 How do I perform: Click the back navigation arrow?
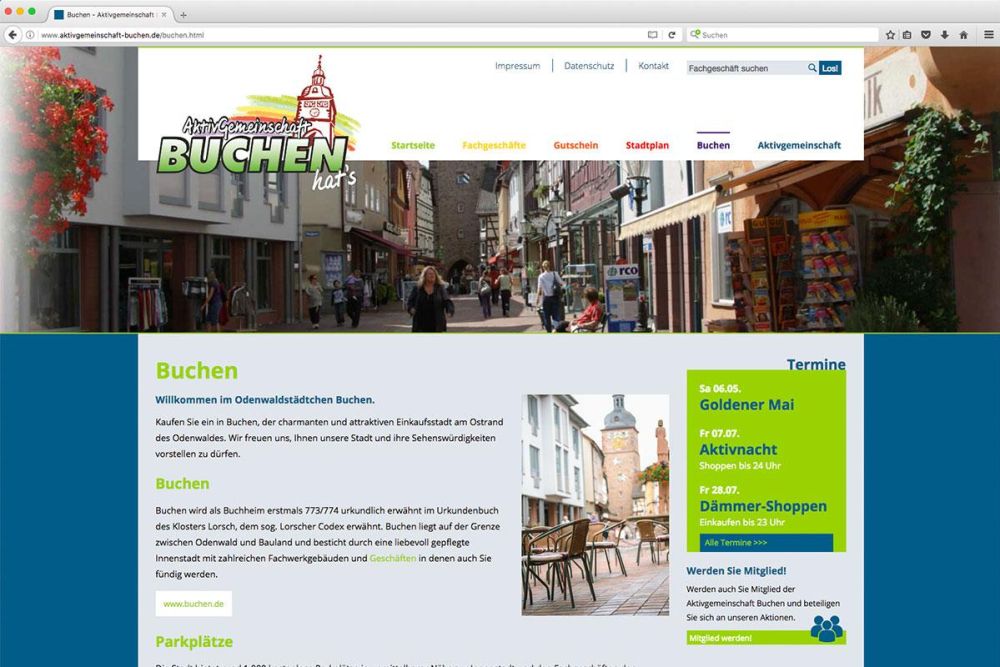[x=12, y=34]
